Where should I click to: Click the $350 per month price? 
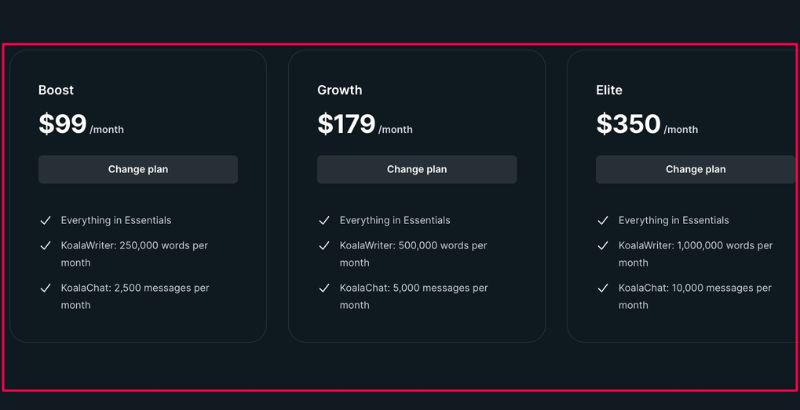[646, 125]
